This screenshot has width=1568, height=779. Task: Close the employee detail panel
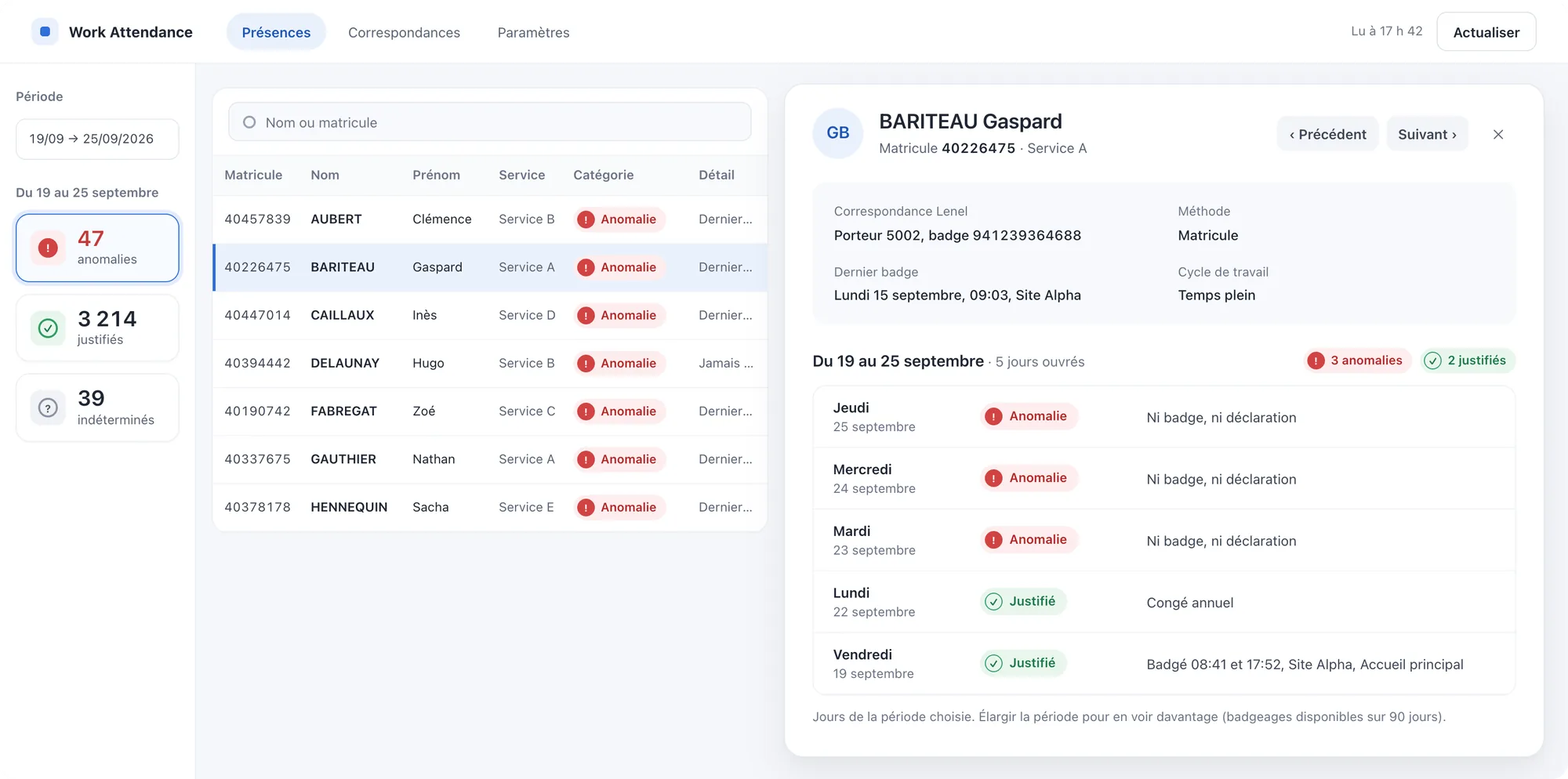point(1498,134)
